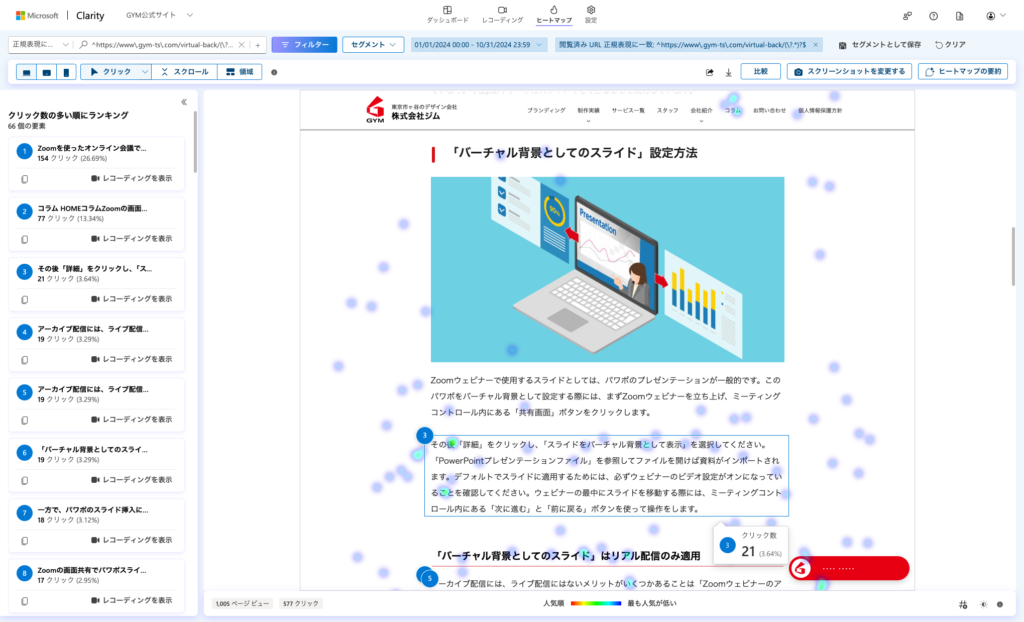Show recordings for ranking item 8
1024x622 pixels.
pos(131,600)
